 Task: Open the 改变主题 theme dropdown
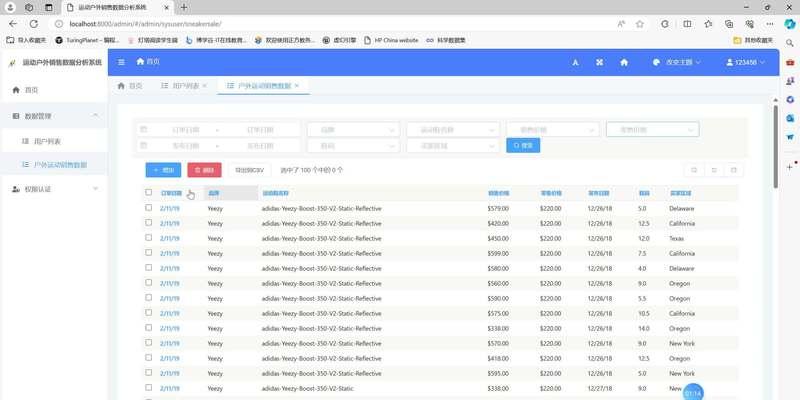pyautogui.click(x=677, y=62)
